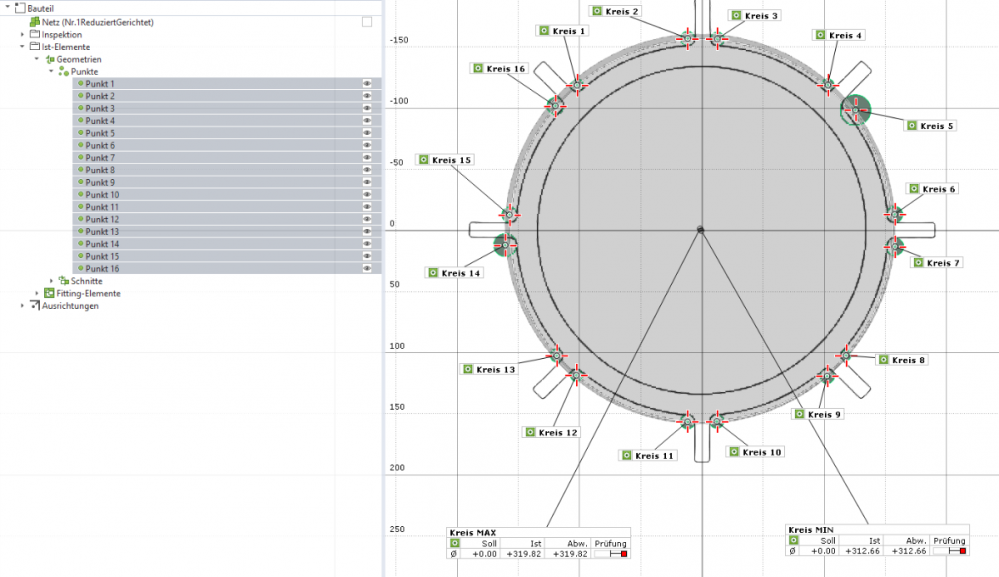The image size is (999, 577).
Task: Click the Fitting-Elemente icon
Action: (x=49, y=293)
